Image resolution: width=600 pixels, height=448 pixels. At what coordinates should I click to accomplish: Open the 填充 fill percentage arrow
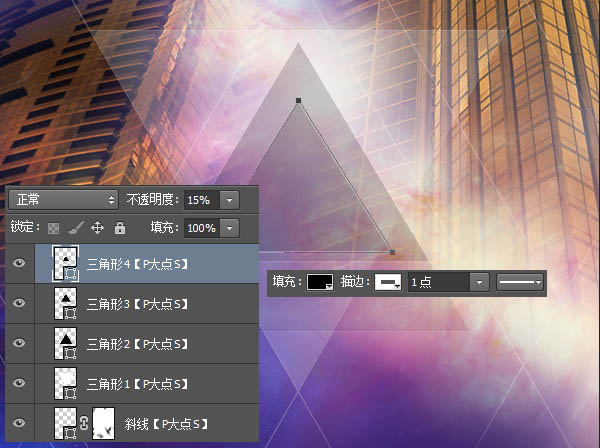[x=229, y=228]
